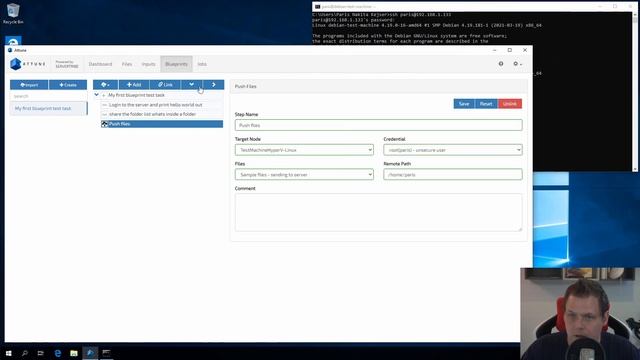Switch to the Jobs tab
This screenshot has height=360, width=640.
[202, 64]
